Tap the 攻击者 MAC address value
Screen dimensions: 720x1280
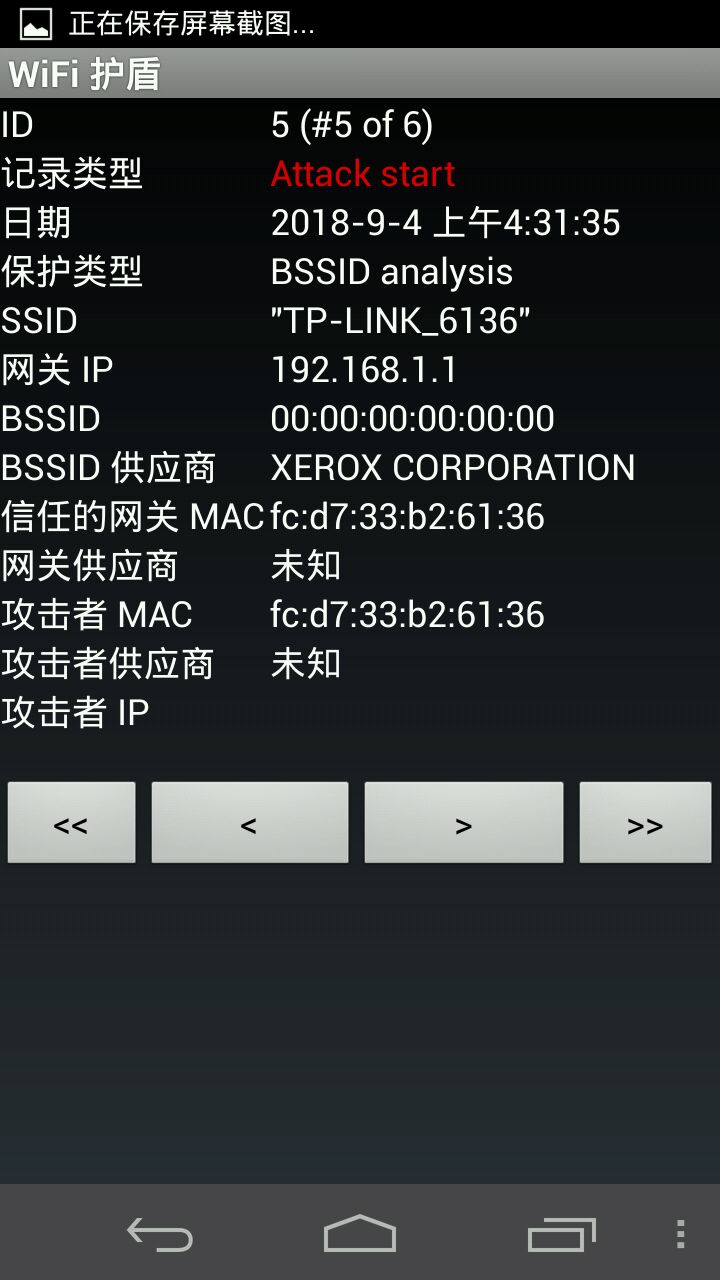point(408,615)
